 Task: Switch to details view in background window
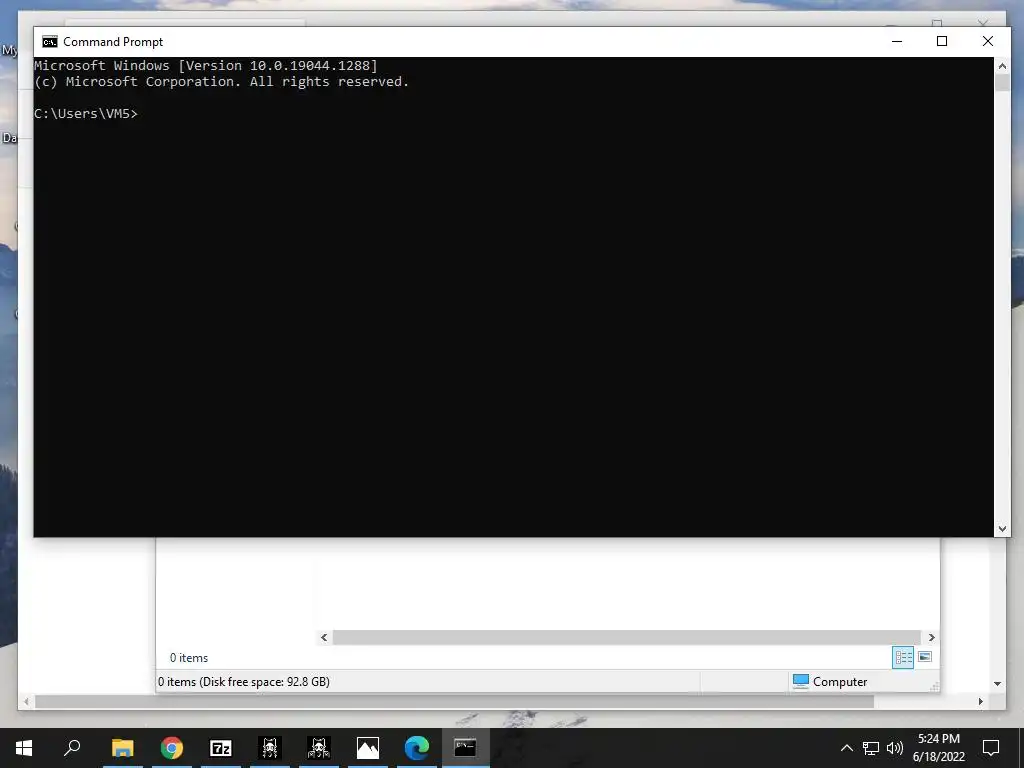coord(903,657)
